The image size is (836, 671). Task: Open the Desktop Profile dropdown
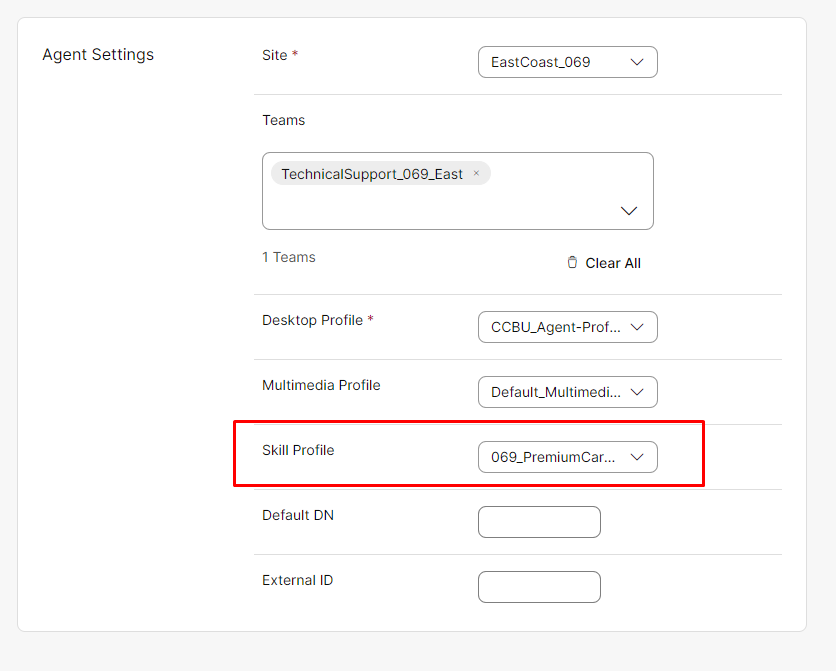567,327
